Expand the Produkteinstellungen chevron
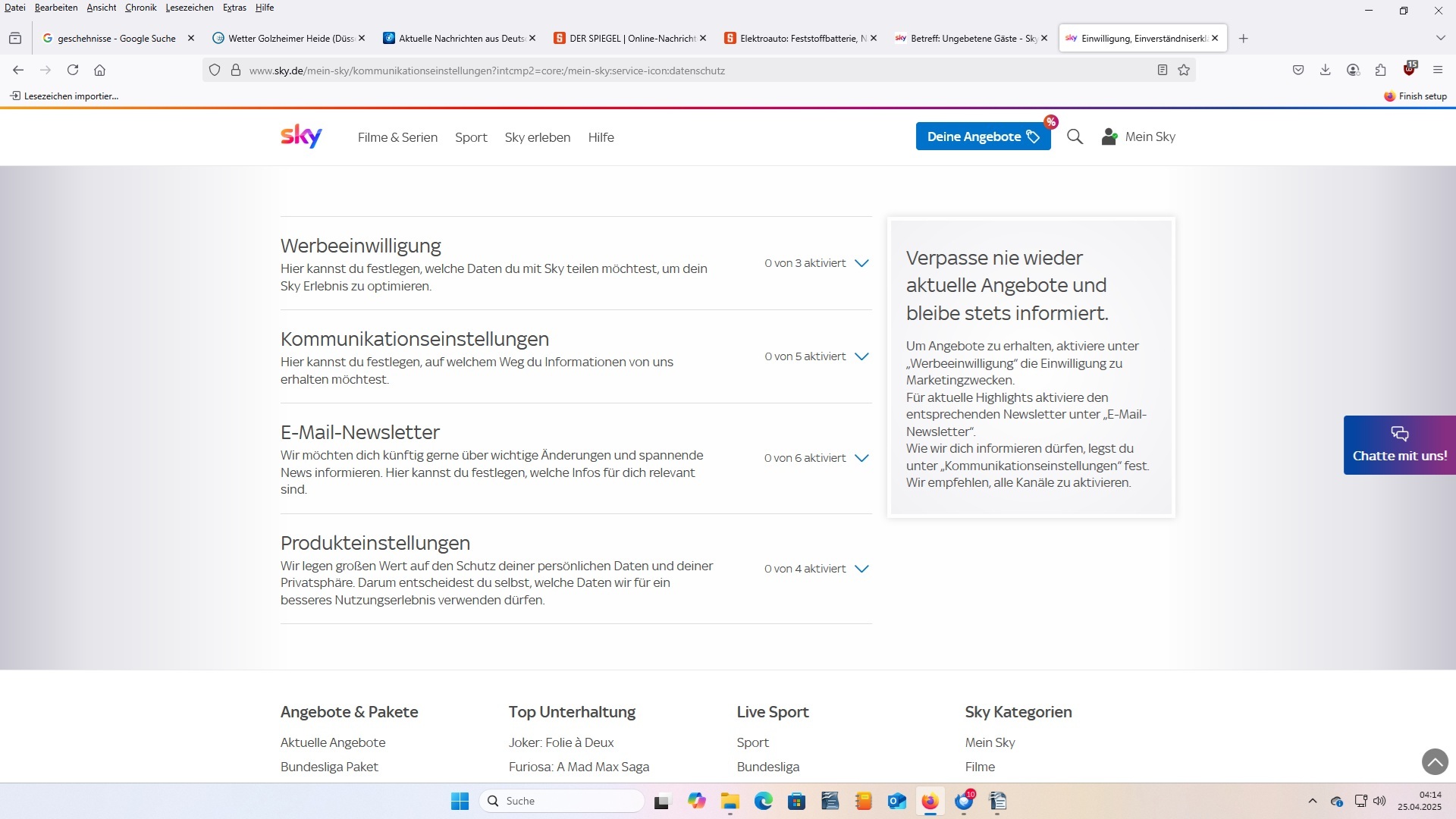1456x819 pixels. click(x=861, y=569)
